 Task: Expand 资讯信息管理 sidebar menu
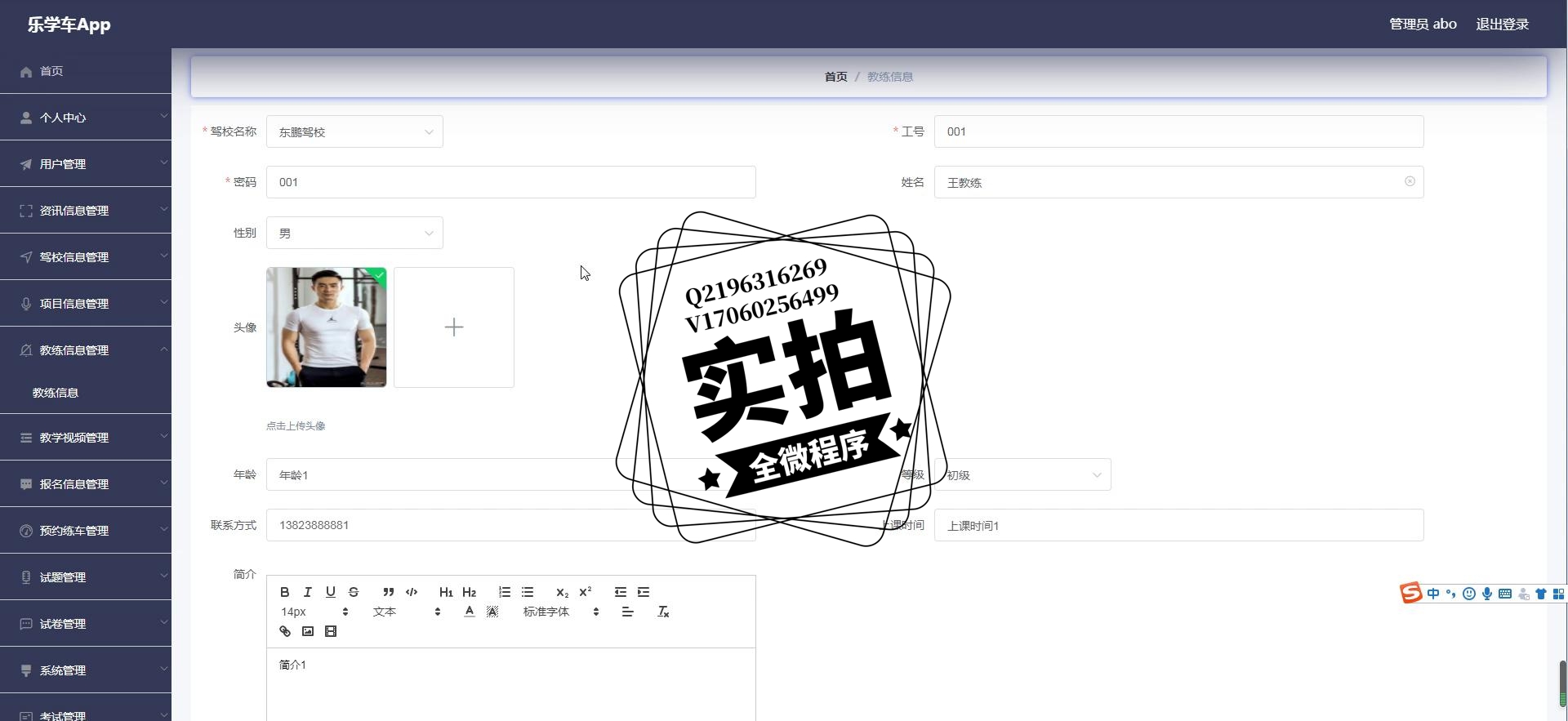point(86,211)
